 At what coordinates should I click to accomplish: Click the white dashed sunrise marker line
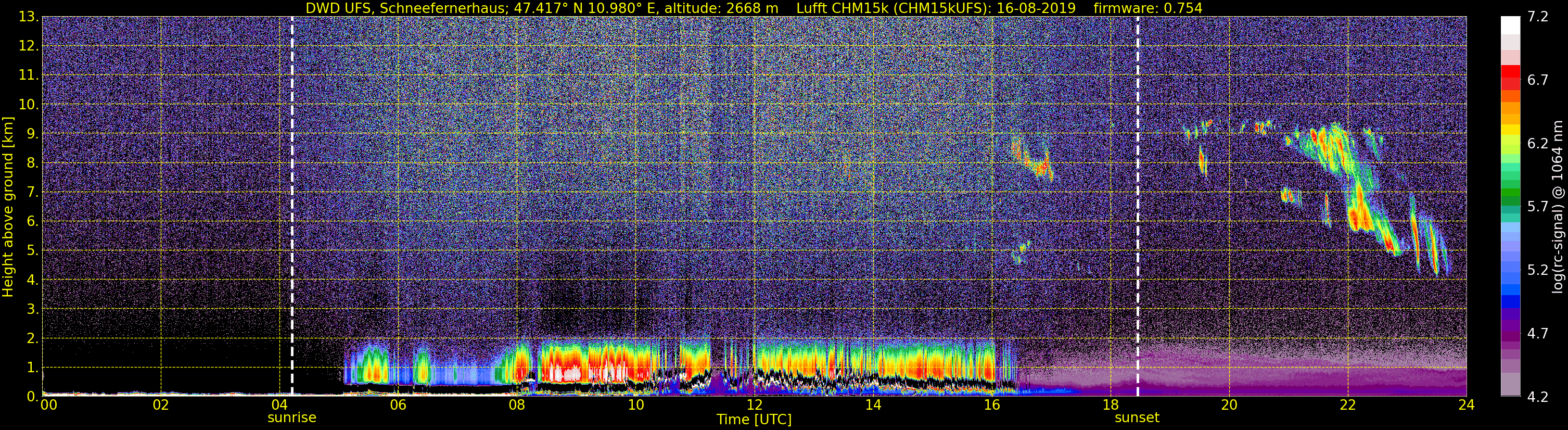coord(292,207)
